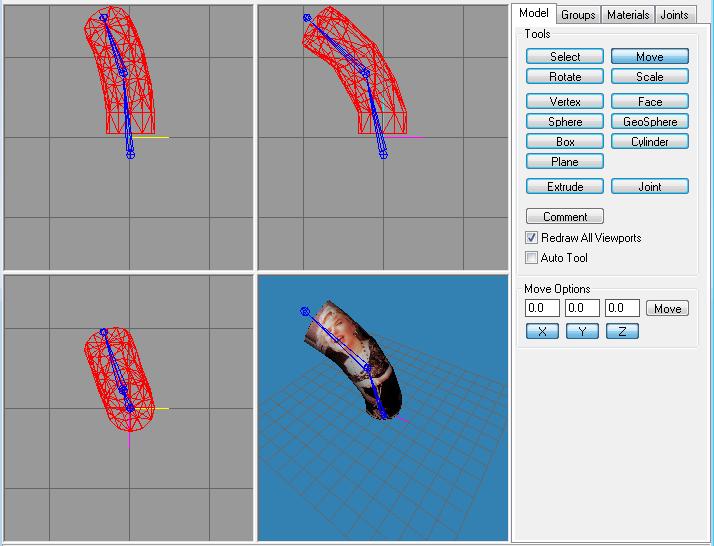Pick the Face tool
This screenshot has height=546, width=714.
pyautogui.click(x=649, y=102)
